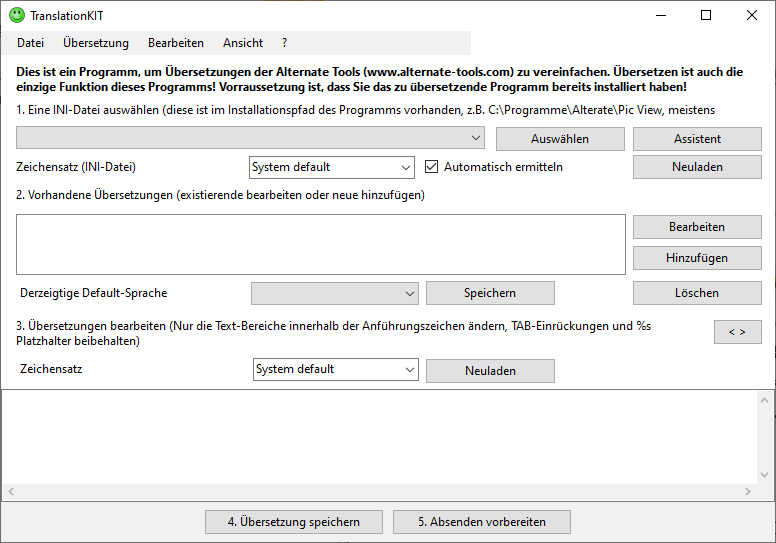The width and height of the screenshot is (776, 543).
Task: Open the lower Zeichensatz System default dropdown
Action: [x=336, y=370]
